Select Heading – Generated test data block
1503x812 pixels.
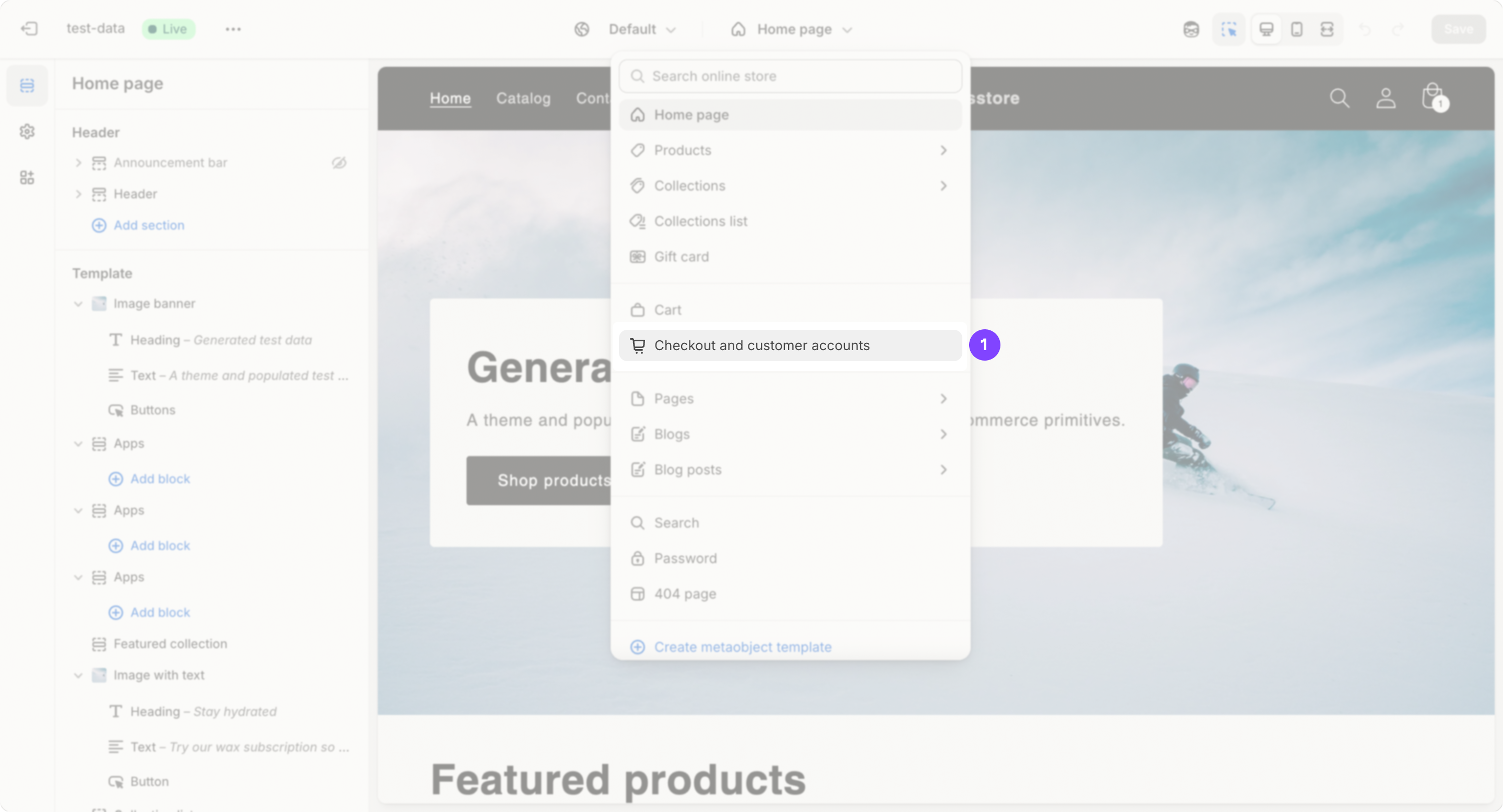(211, 340)
